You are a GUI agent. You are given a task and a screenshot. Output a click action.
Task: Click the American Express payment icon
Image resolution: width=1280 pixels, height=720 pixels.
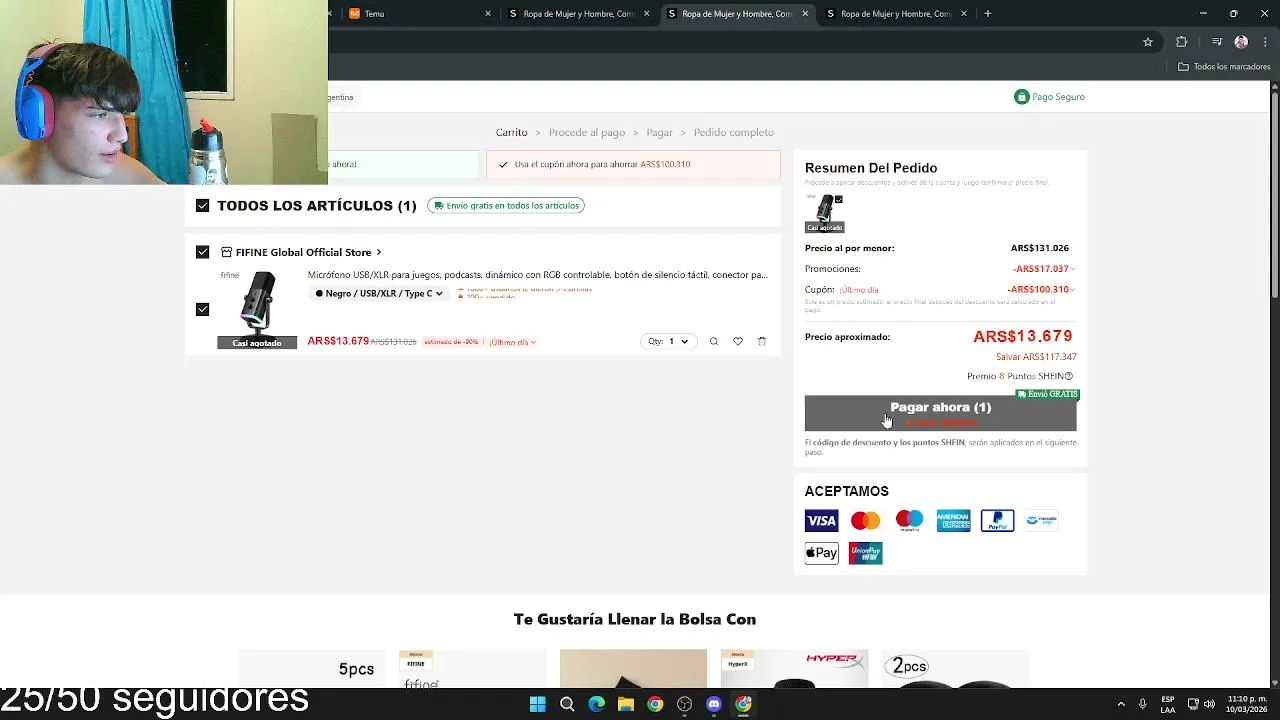click(953, 521)
